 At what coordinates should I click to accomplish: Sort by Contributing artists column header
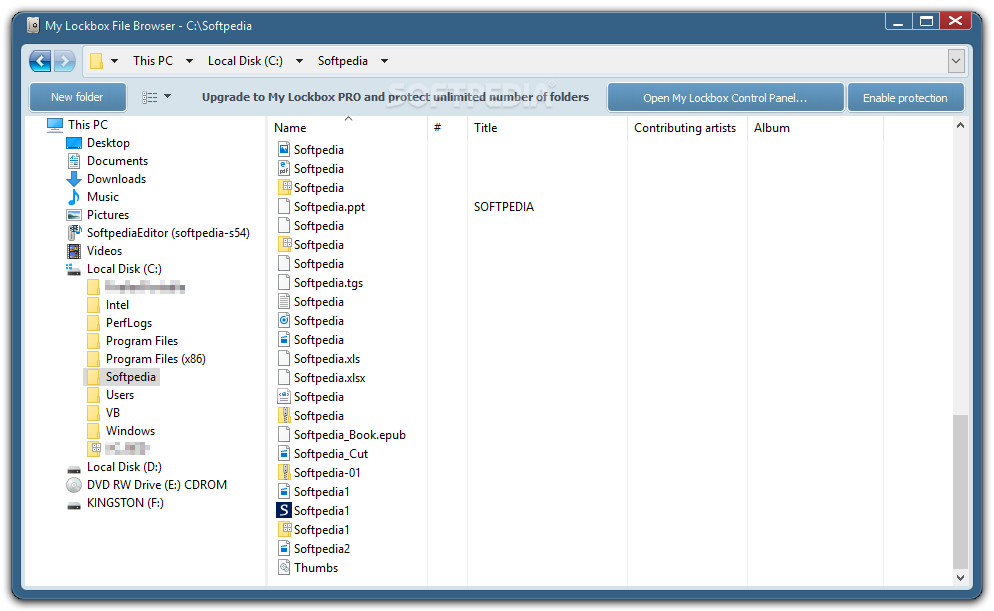[687, 128]
